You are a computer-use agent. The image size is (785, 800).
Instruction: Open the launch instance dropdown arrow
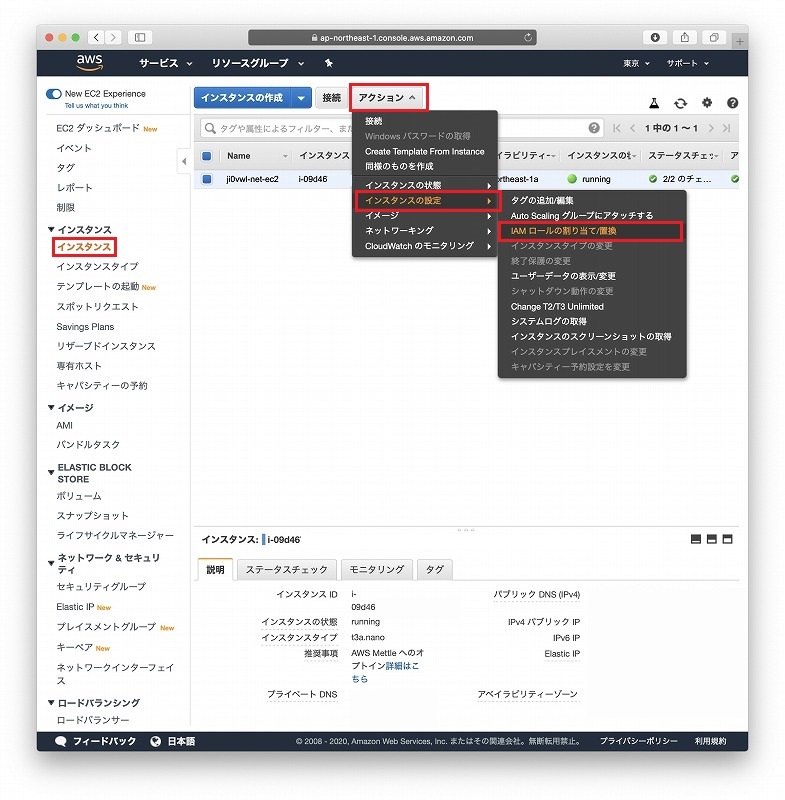tap(301, 98)
